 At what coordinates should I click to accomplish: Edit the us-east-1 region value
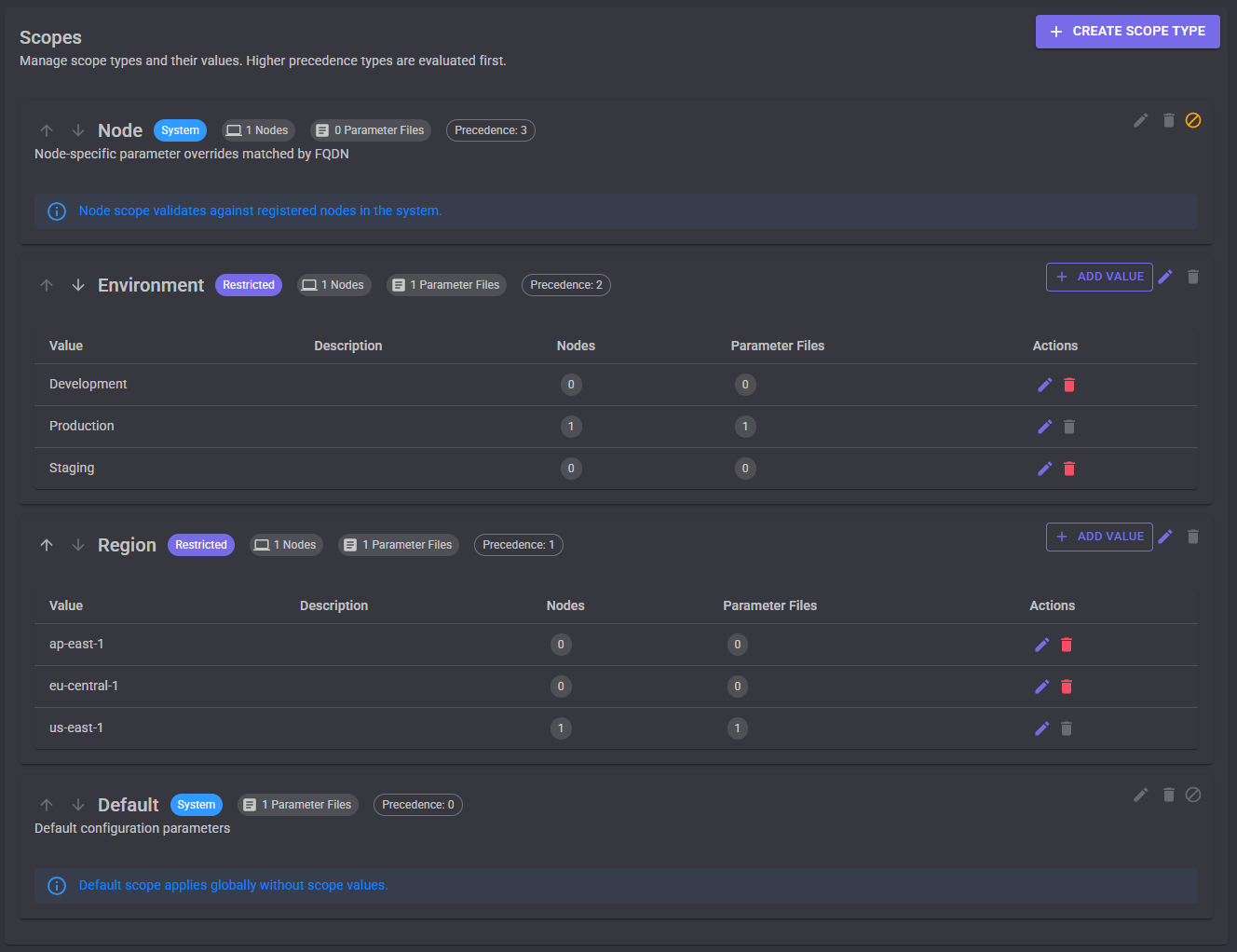(x=1041, y=728)
